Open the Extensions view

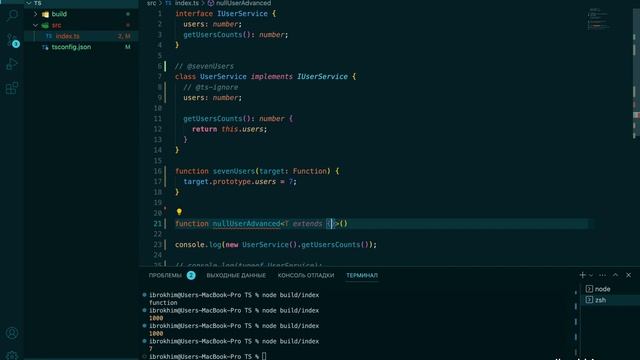[x=12, y=88]
